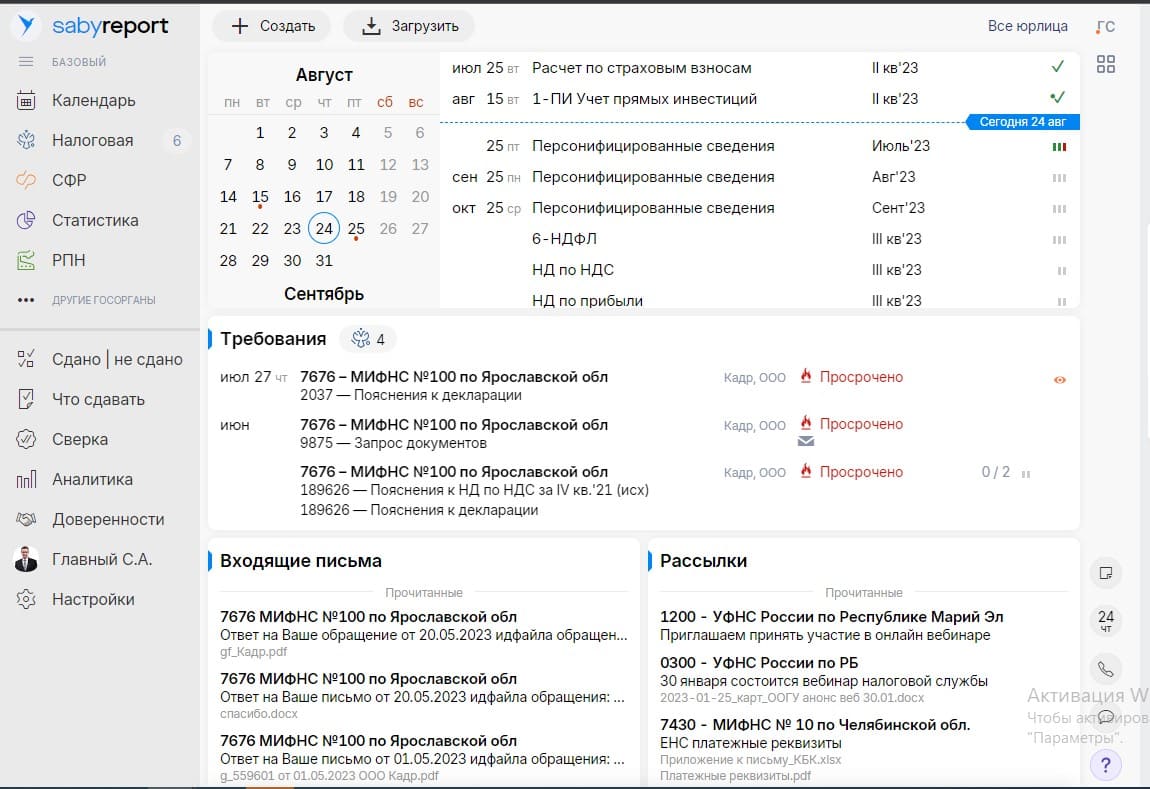Open requirement 9875 — Запрос документов

click(393, 443)
